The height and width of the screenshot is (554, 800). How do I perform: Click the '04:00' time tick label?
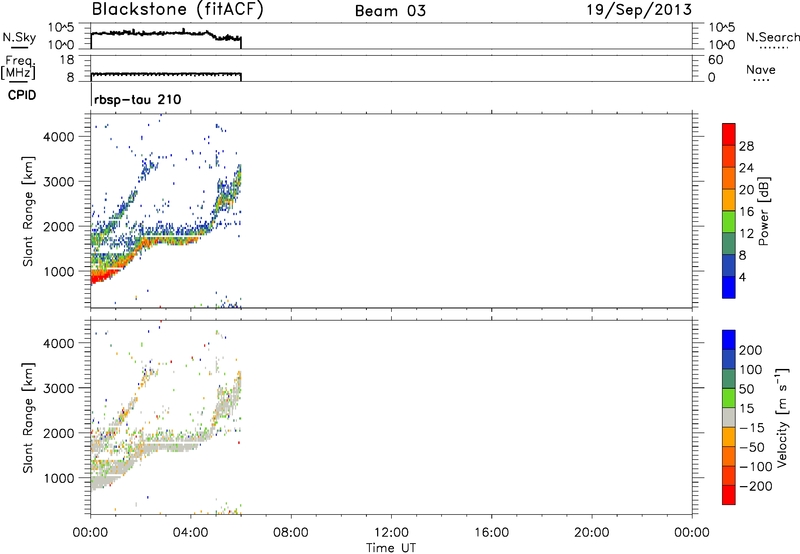191,533
